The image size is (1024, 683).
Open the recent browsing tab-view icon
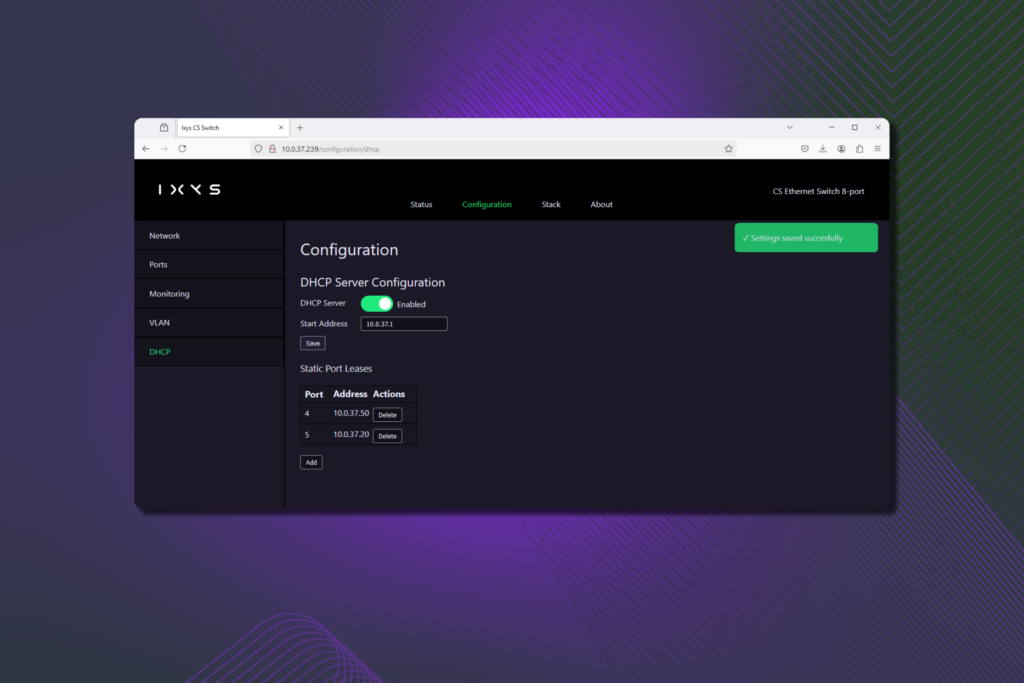tap(164, 128)
